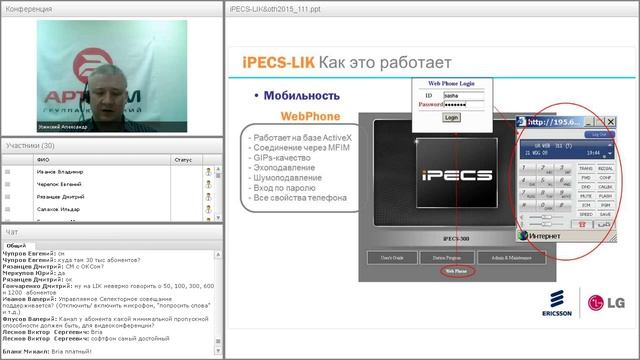The image size is (640, 360).
Task: Tick checkbox next to Салахов Ильдар
Action: 7,209
